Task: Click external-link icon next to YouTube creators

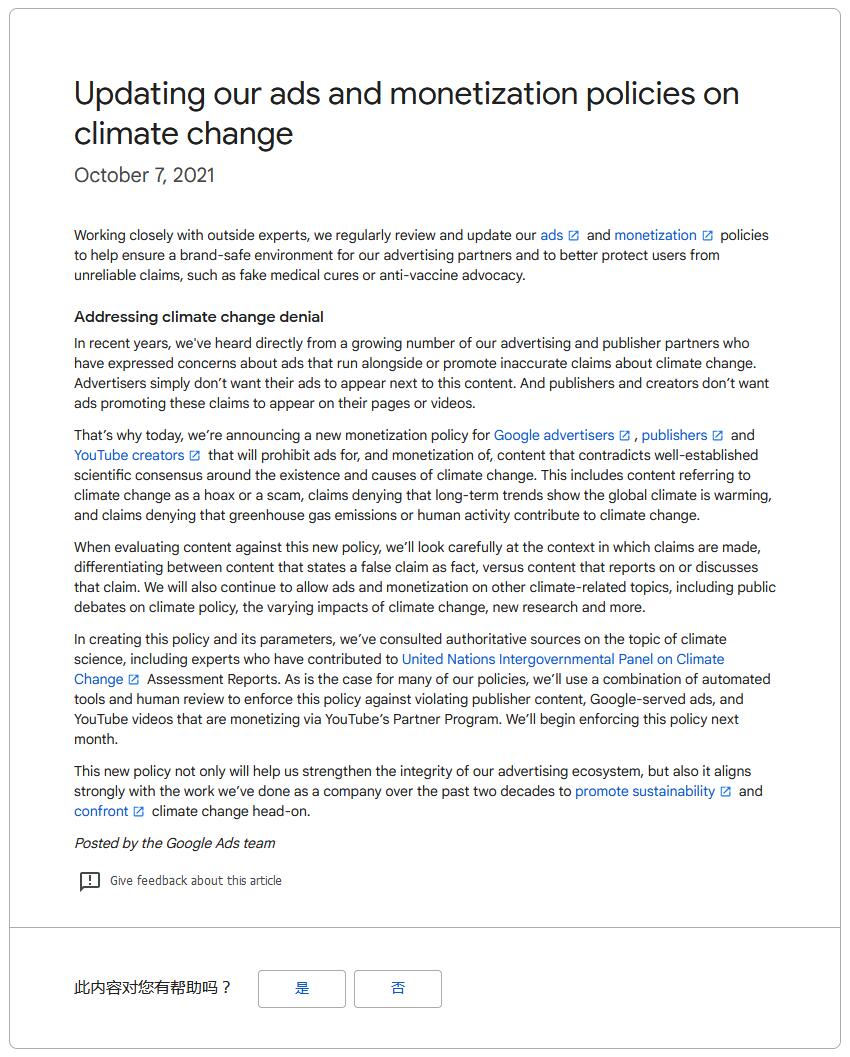Action: pyautogui.click(x=195, y=456)
